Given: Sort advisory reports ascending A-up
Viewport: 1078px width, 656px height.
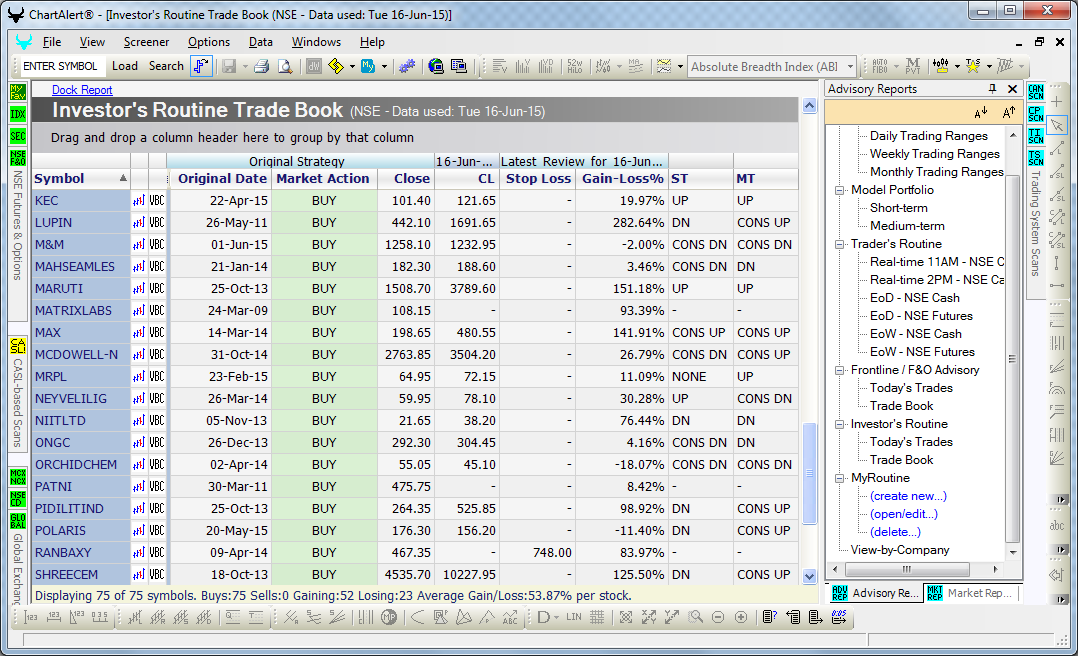Looking at the screenshot, I should point(1009,113).
